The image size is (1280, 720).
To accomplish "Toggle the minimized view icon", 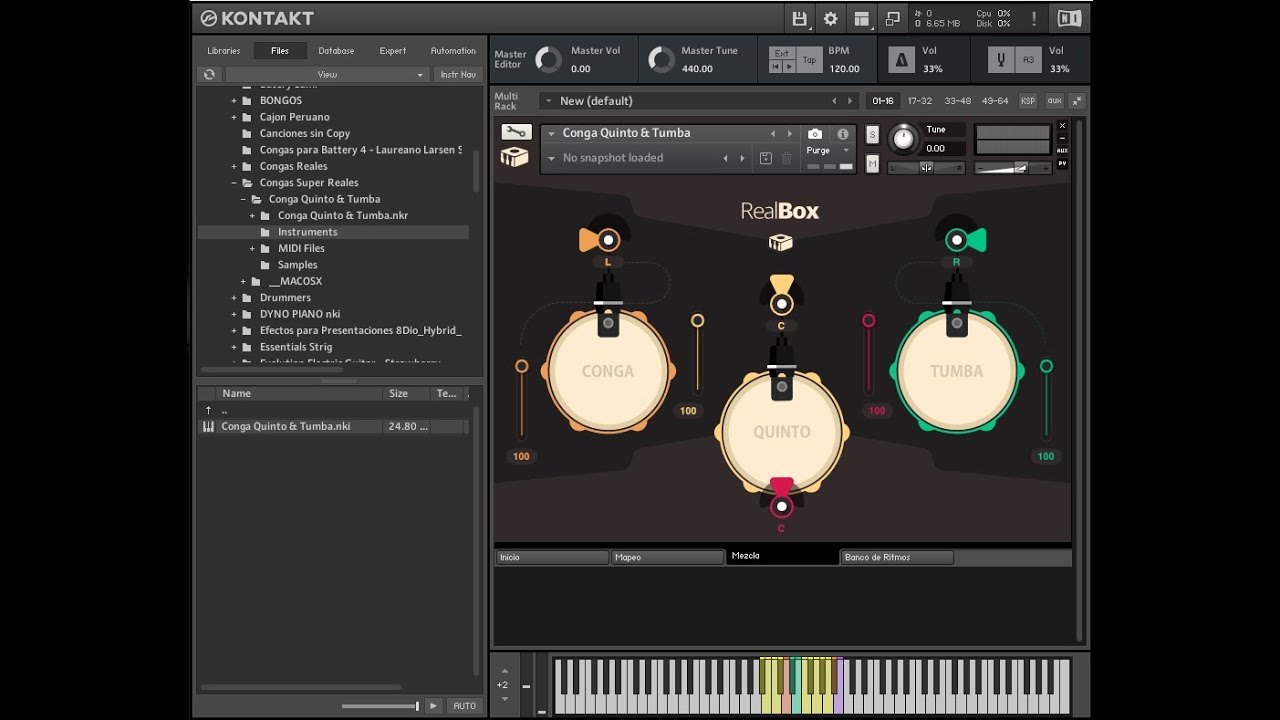I will (892, 18).
